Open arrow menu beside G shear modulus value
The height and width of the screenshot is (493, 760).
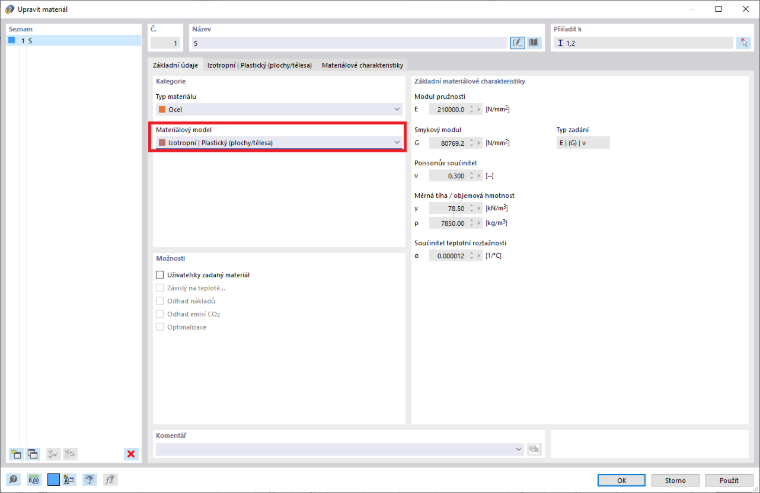(x=479, y=143)
